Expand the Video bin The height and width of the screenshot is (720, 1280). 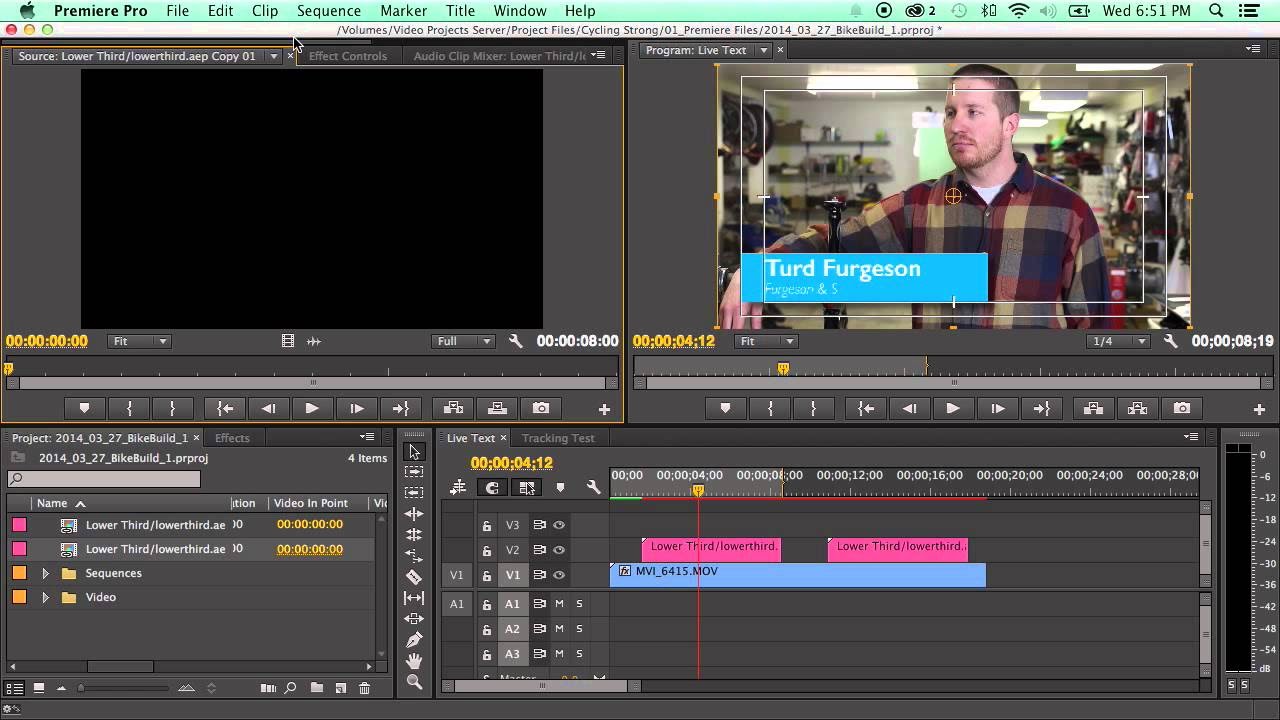(x=45, y=597)
